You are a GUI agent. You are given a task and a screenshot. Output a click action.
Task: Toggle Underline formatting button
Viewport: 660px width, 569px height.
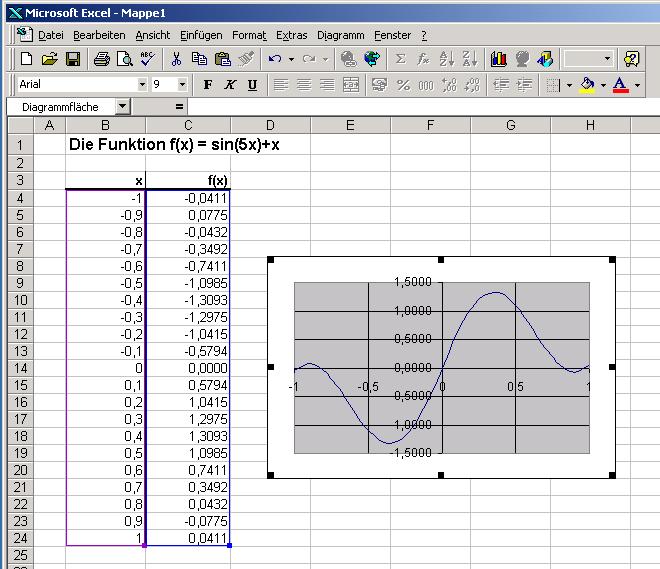tap(252, 85)
